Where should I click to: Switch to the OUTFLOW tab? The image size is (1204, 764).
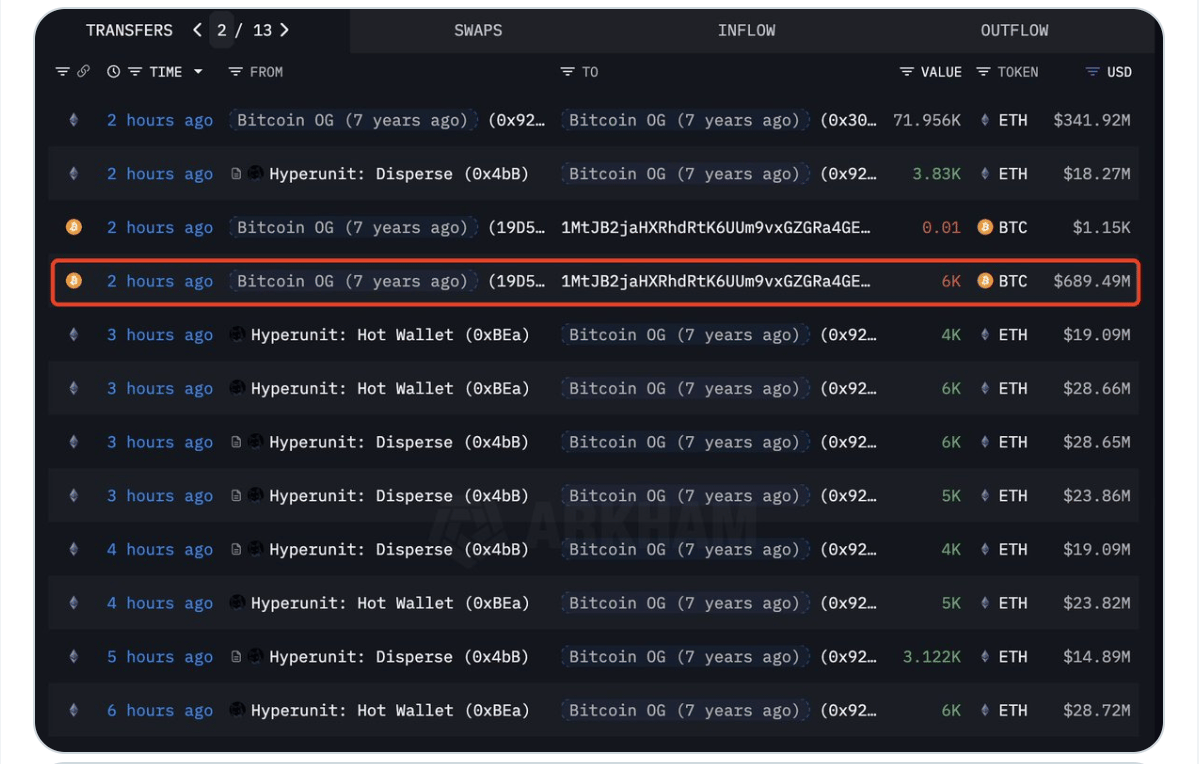point(1014,30)
